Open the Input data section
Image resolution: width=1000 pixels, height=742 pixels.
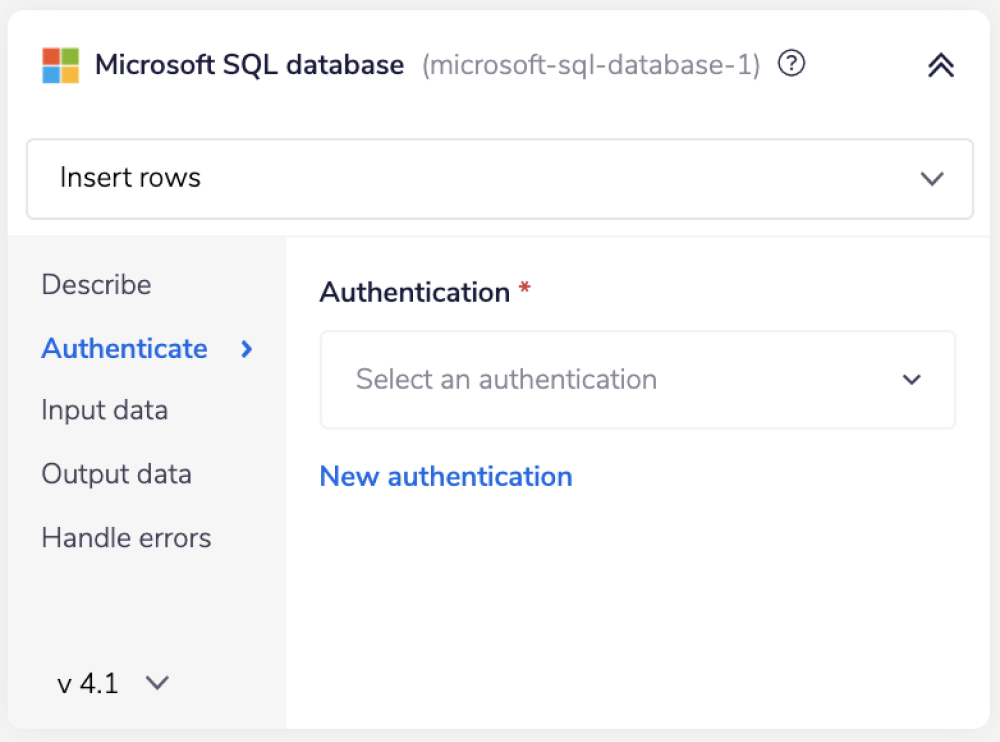coord(104,411)
